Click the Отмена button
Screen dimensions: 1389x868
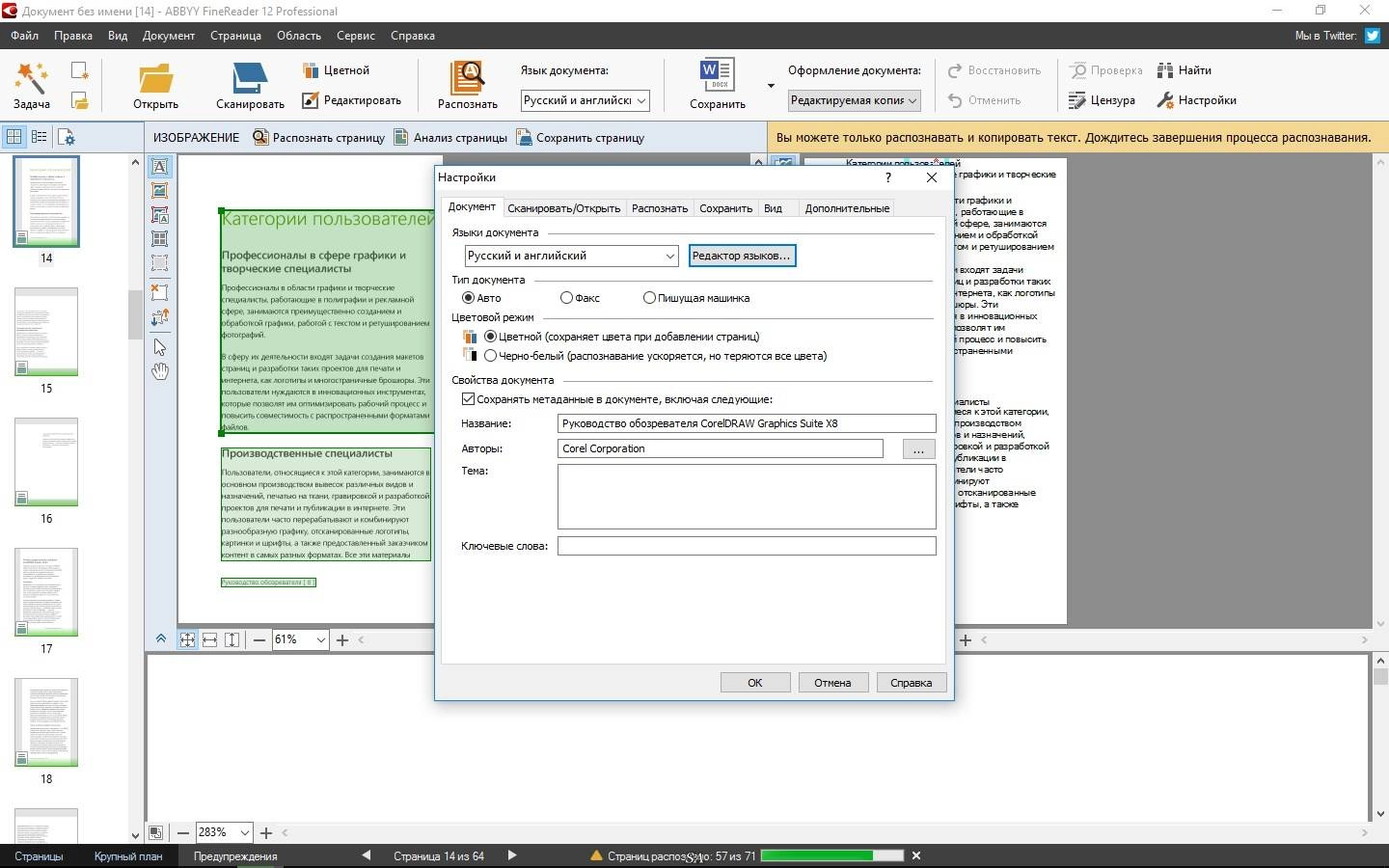point(832,683)
